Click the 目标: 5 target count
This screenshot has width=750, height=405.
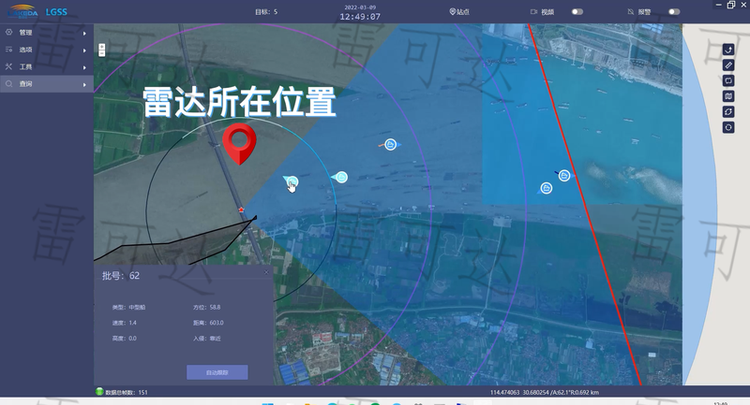coord(266,11)
